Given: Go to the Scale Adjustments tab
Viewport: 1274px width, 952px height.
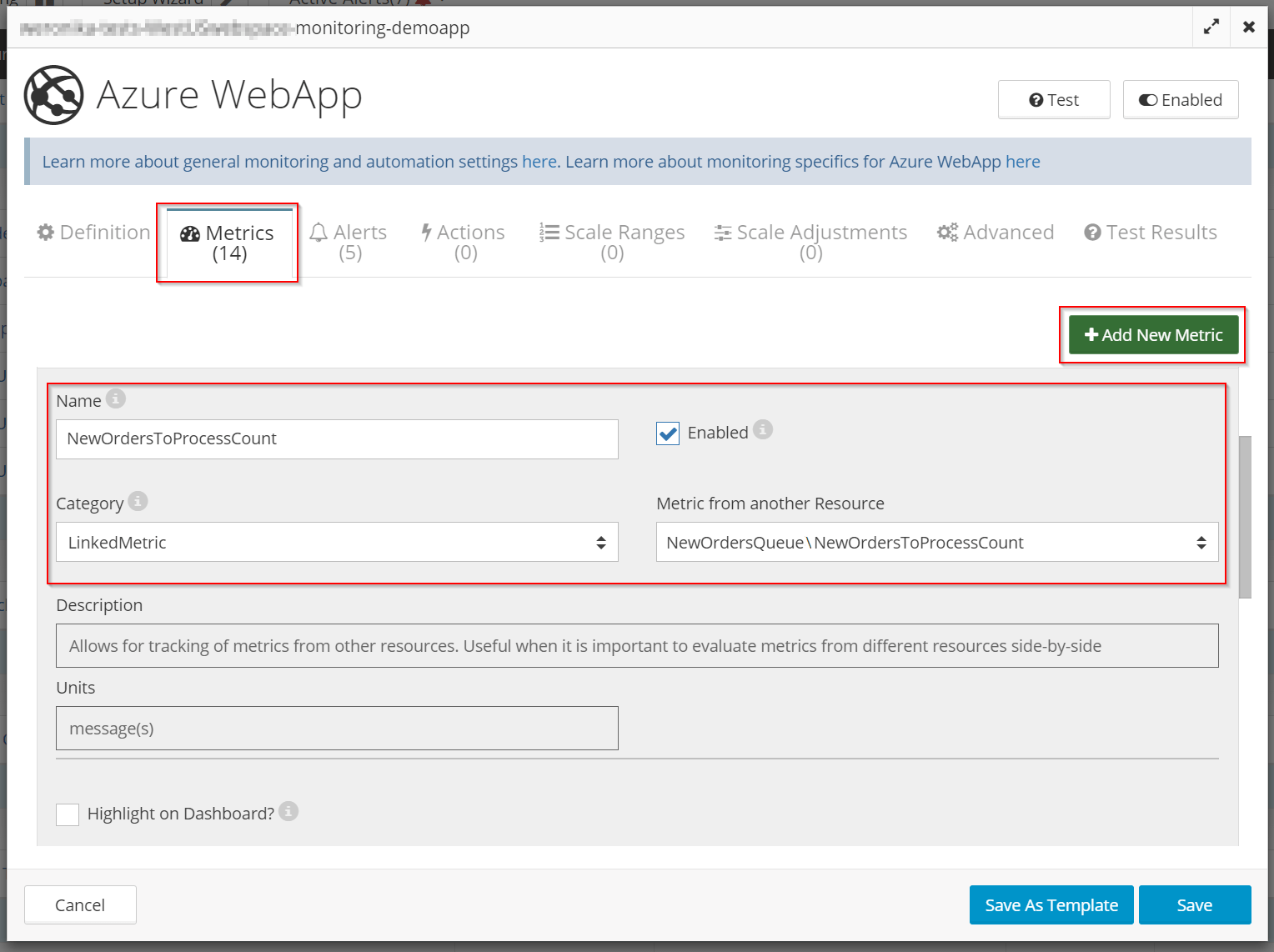Looking at the screenshot, I should point(810,242).
